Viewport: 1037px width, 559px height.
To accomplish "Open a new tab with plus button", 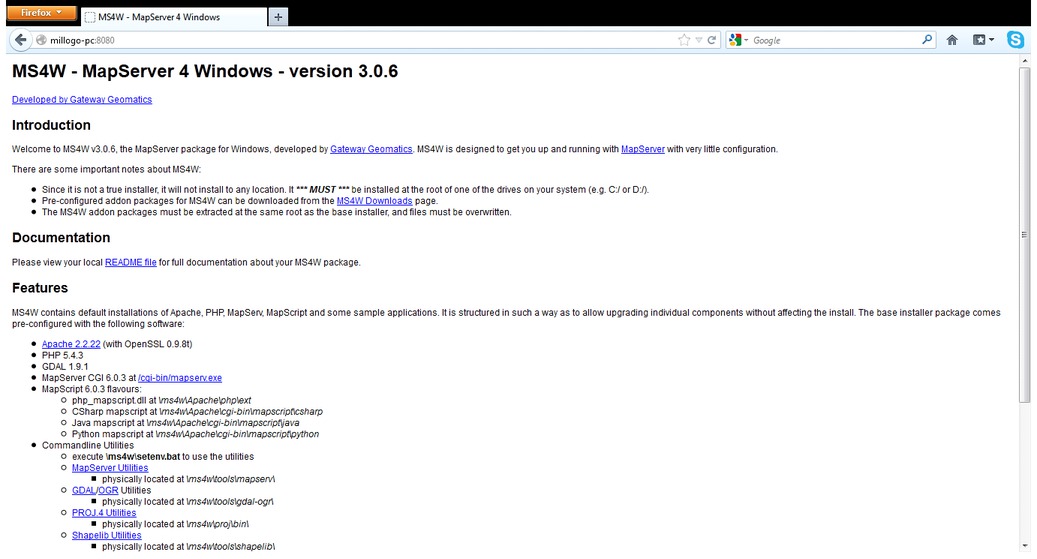I will [278, 17].
